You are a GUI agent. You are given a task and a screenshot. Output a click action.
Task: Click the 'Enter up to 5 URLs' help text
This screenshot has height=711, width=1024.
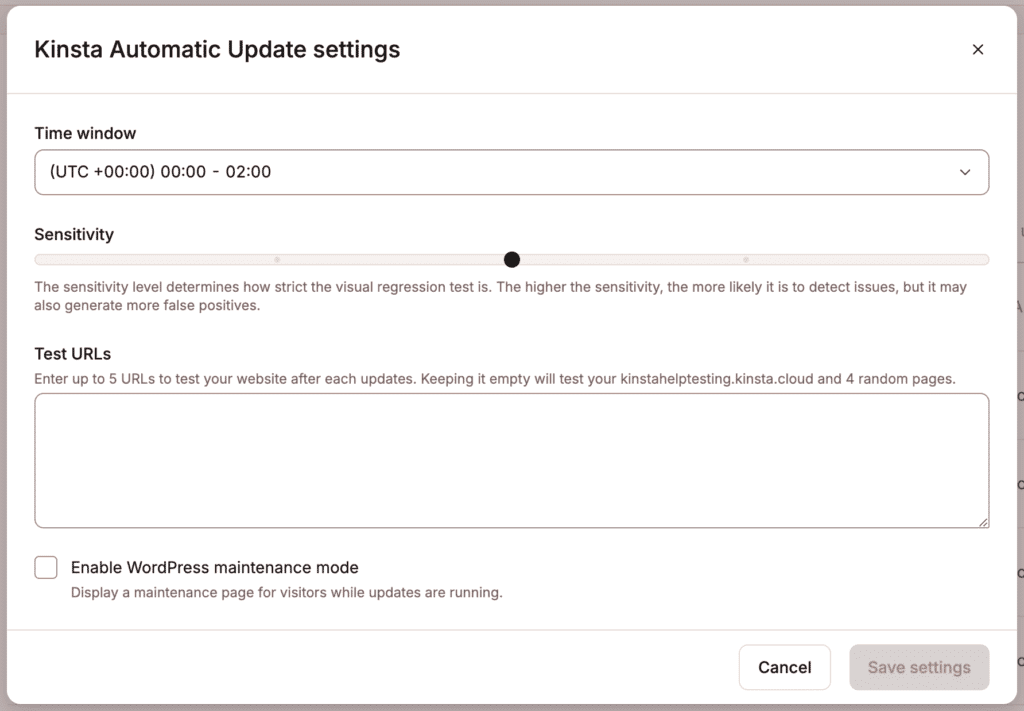point(494,379)
